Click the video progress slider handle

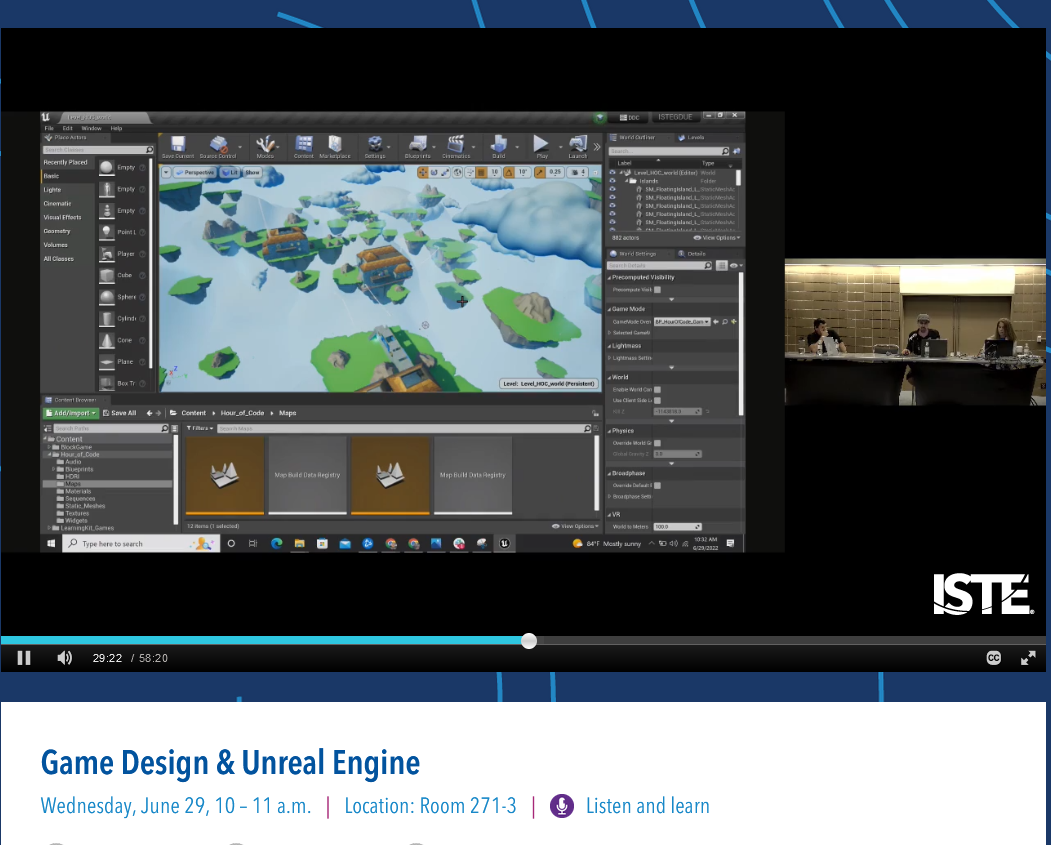click(x=529, y=641)
